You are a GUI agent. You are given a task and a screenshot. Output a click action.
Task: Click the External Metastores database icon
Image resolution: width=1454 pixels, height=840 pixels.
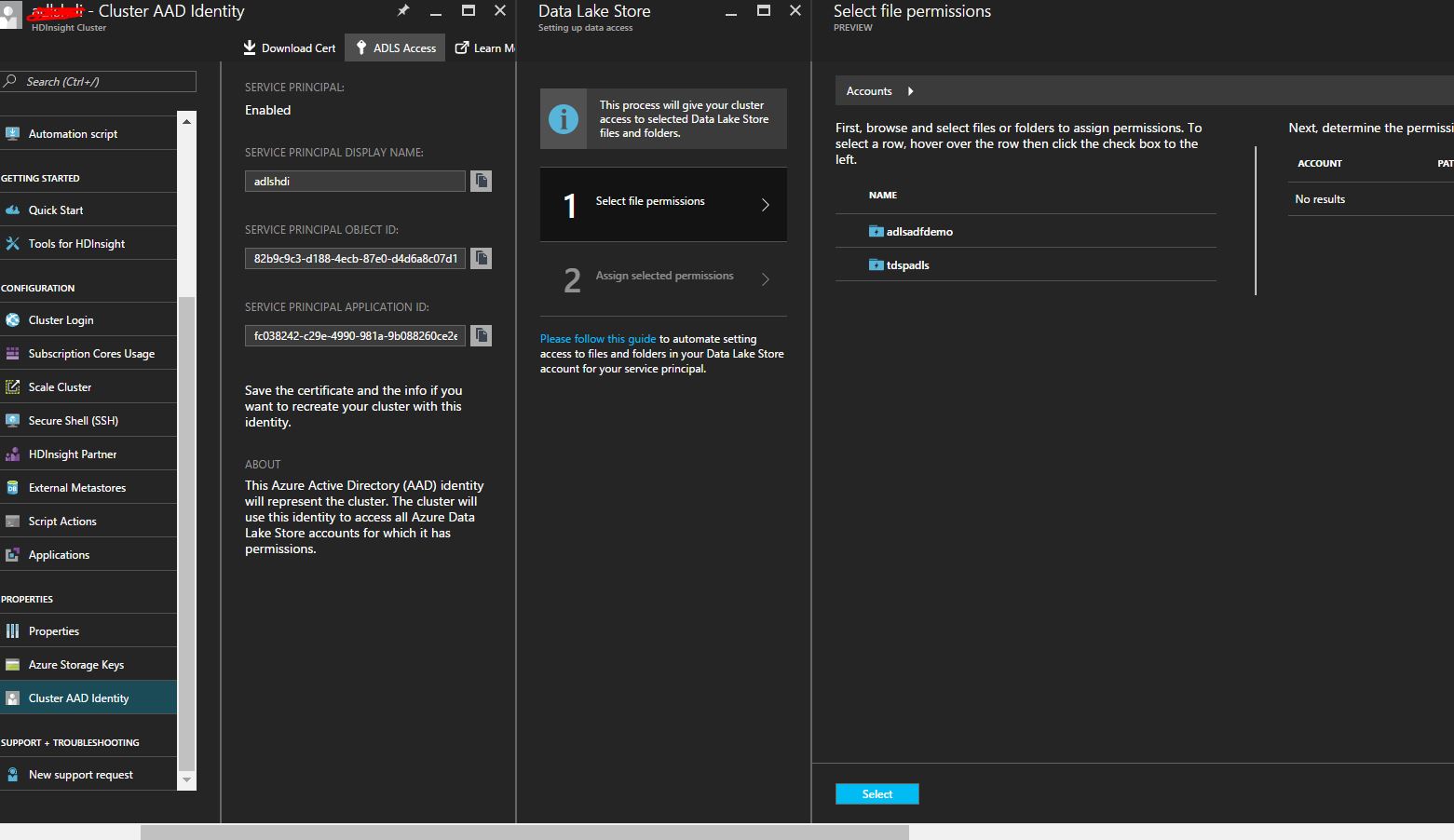(x=12, y=487)
